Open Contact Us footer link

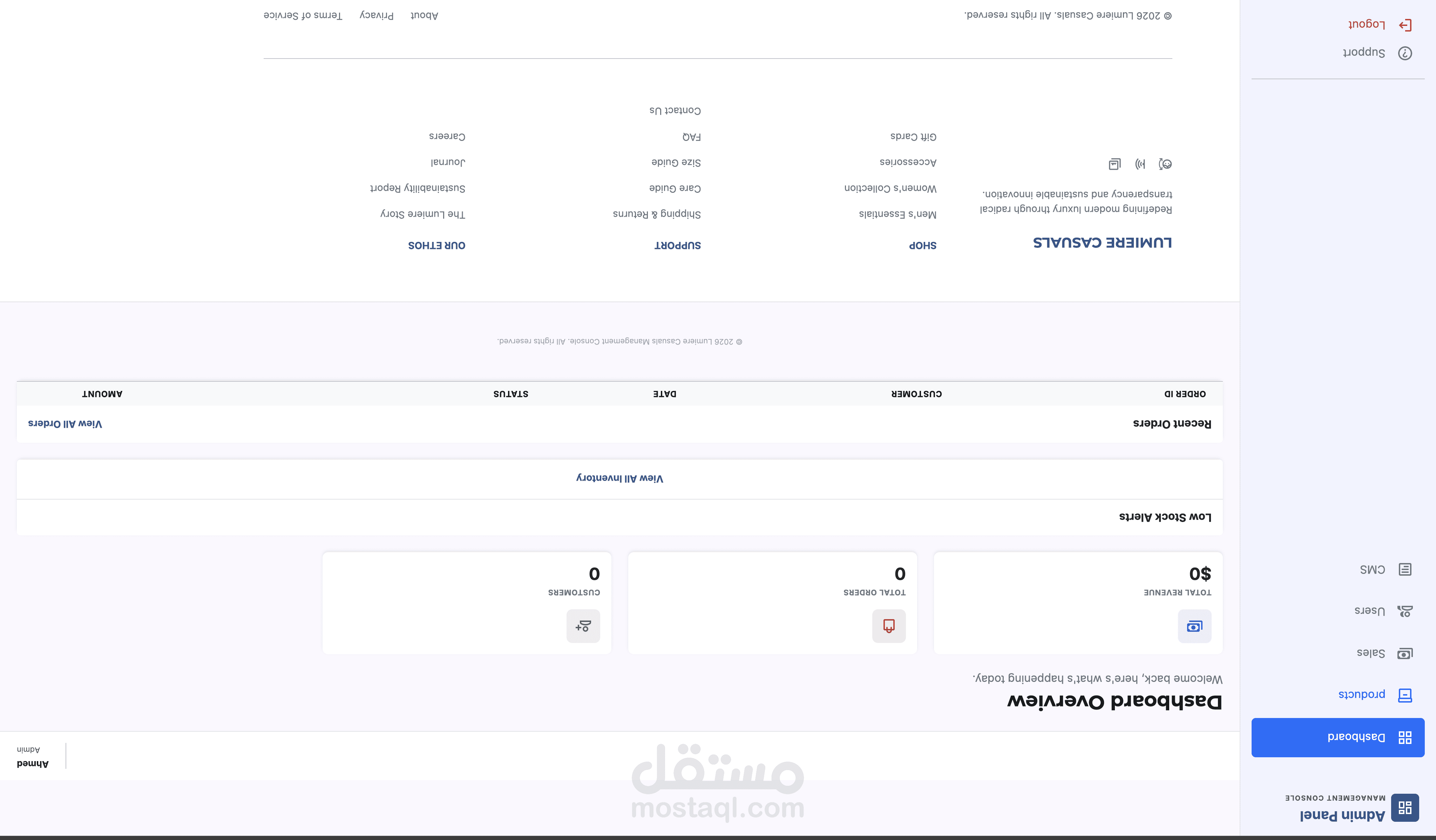tap(675, 110)
